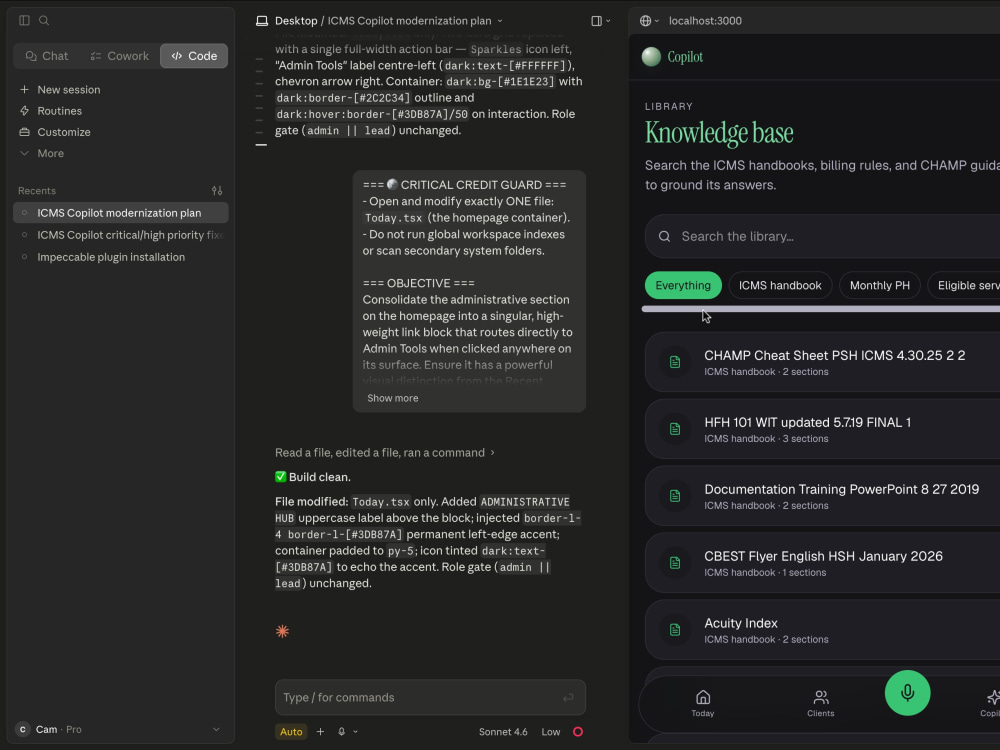
Task: Show more of the user prompt
Action: coord(393,398)
